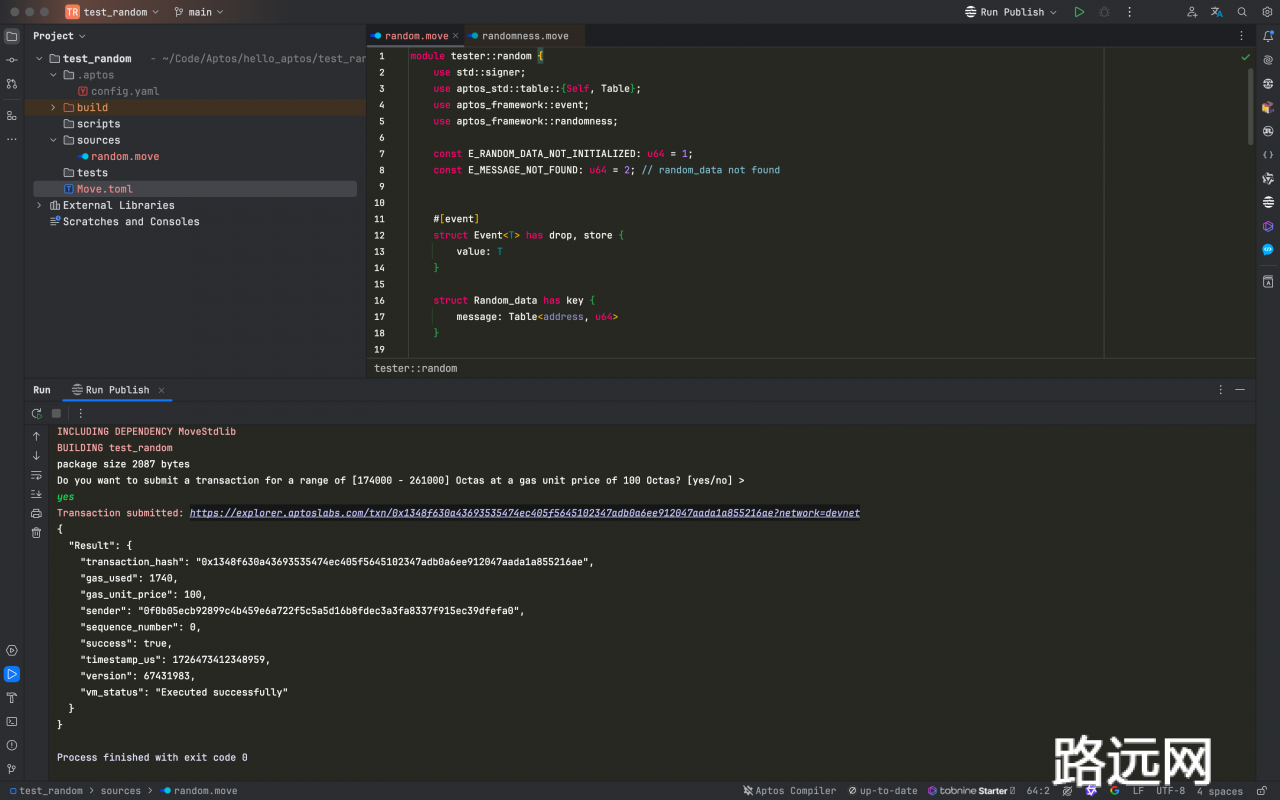Change LF line separator widget
1280x800 pixels.
click(x=1138, y=790)
